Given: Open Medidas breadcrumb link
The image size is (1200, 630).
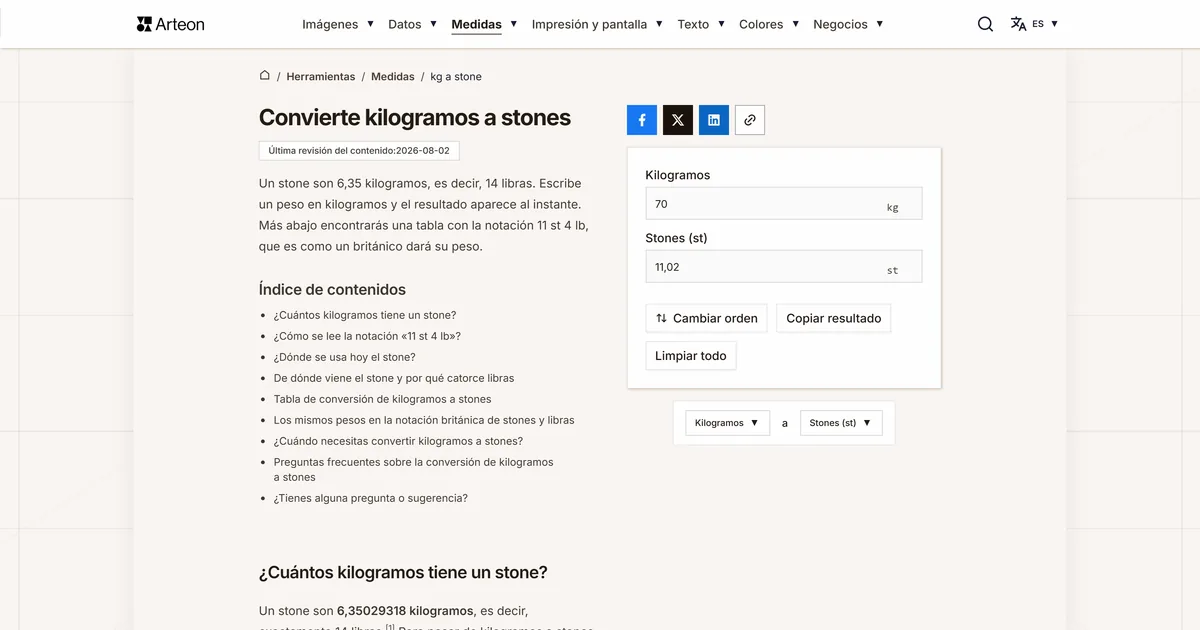Looking at the screenshot, I should pos(393,77).
